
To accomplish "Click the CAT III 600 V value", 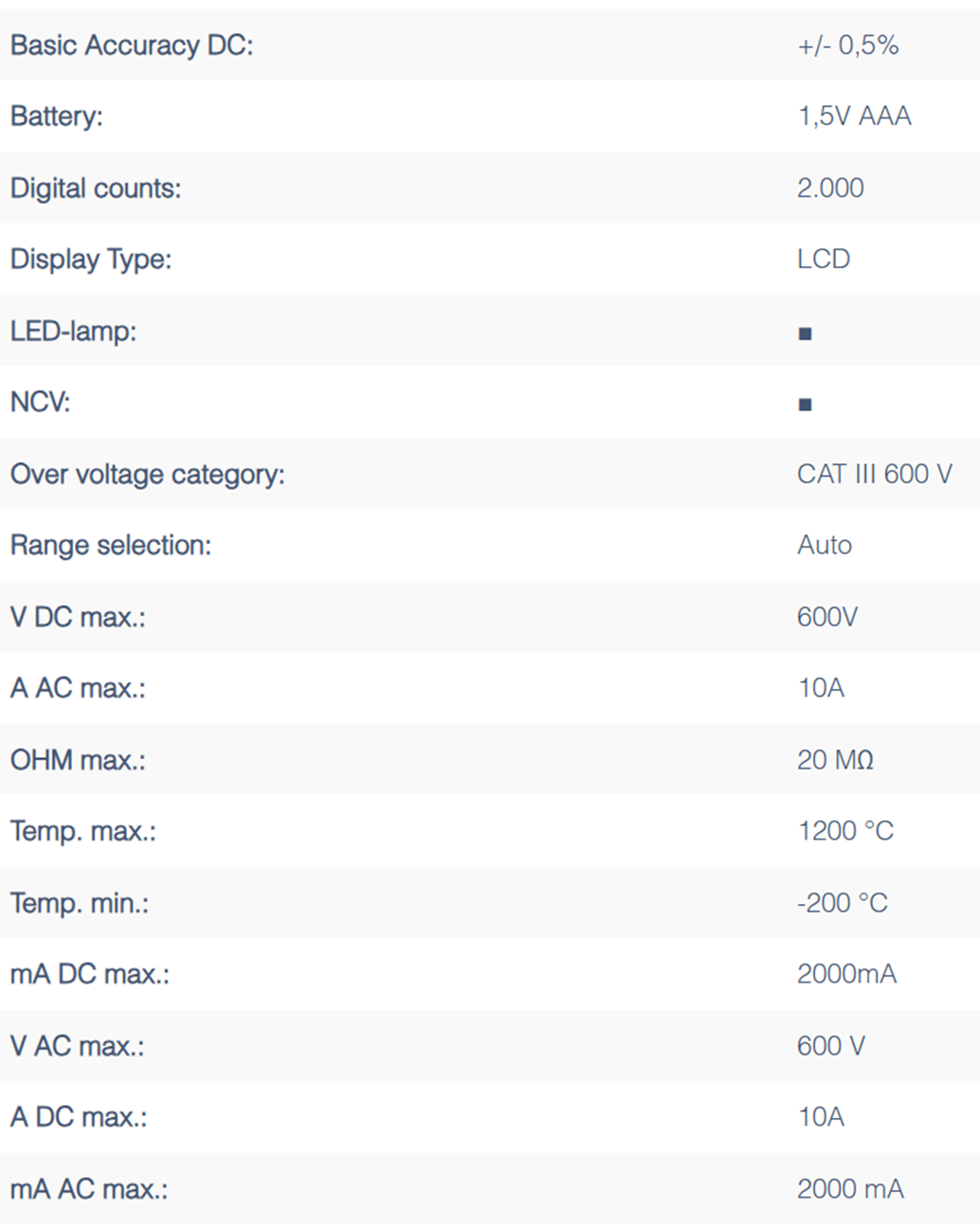I will click(x=874, y=474).
